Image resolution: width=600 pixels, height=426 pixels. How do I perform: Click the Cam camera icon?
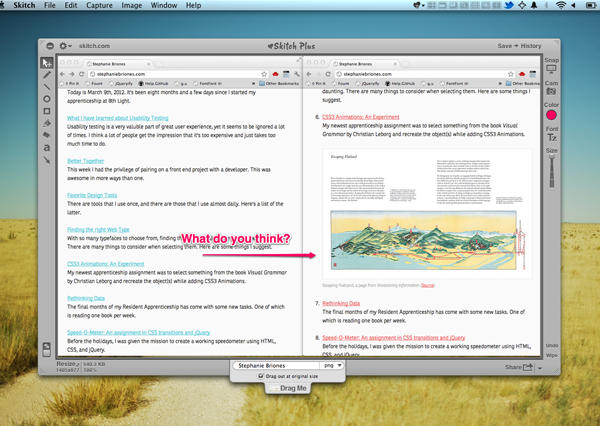tap(551, 91)
